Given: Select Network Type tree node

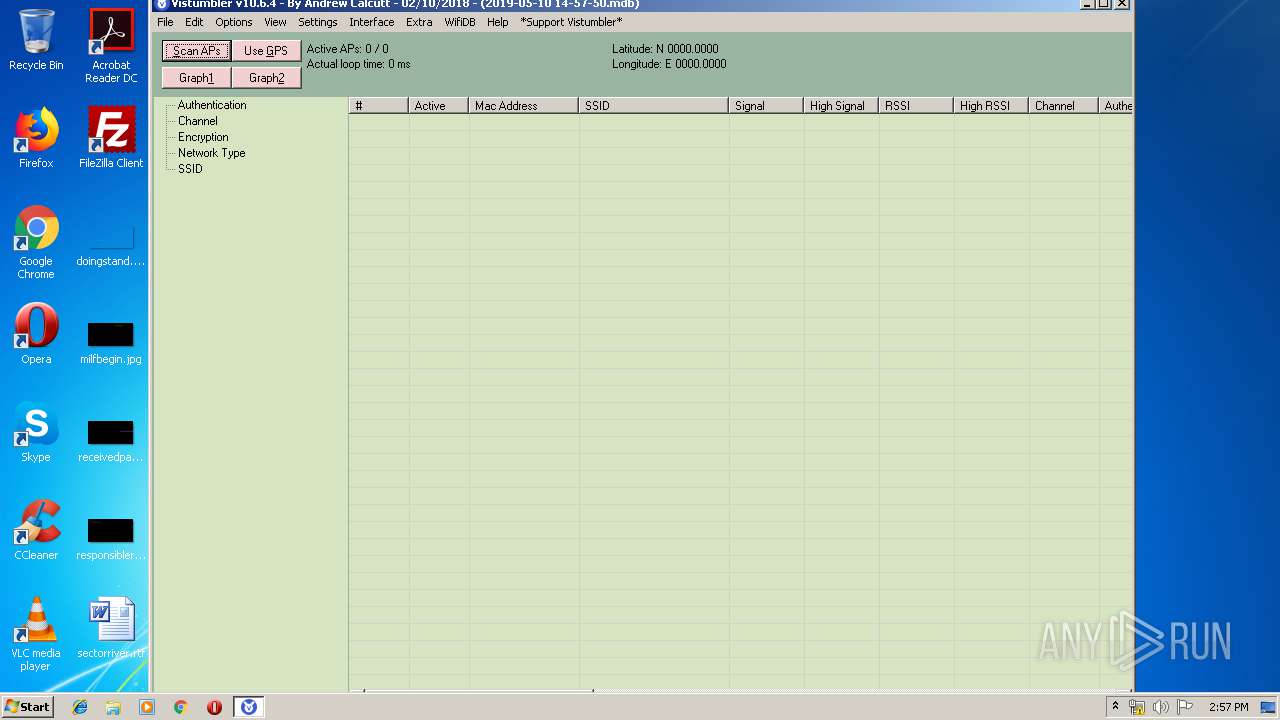Looking at the screenshot, I should (212, 153).
